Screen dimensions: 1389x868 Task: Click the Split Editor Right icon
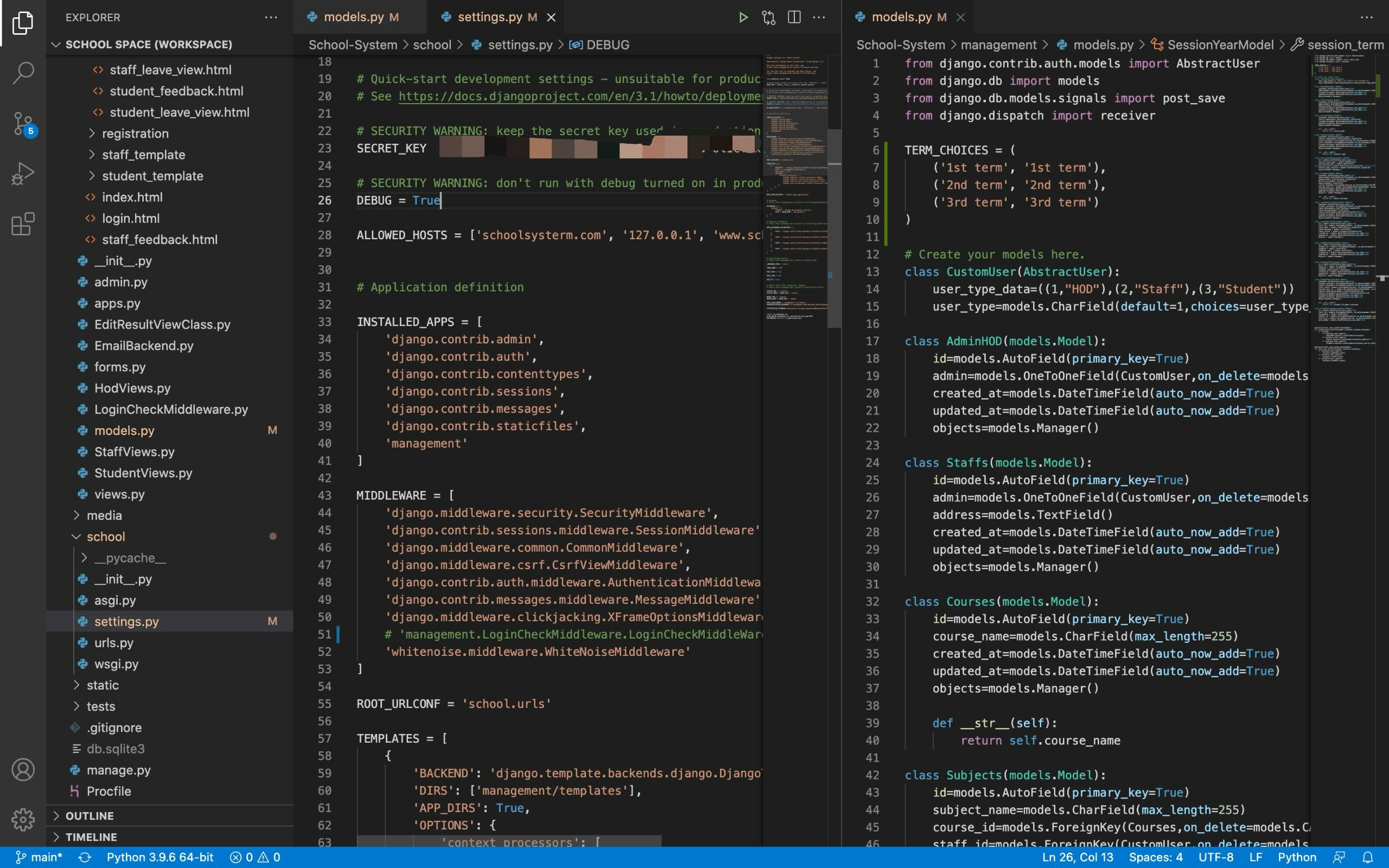pyautogui.click(x=794, y=17)
